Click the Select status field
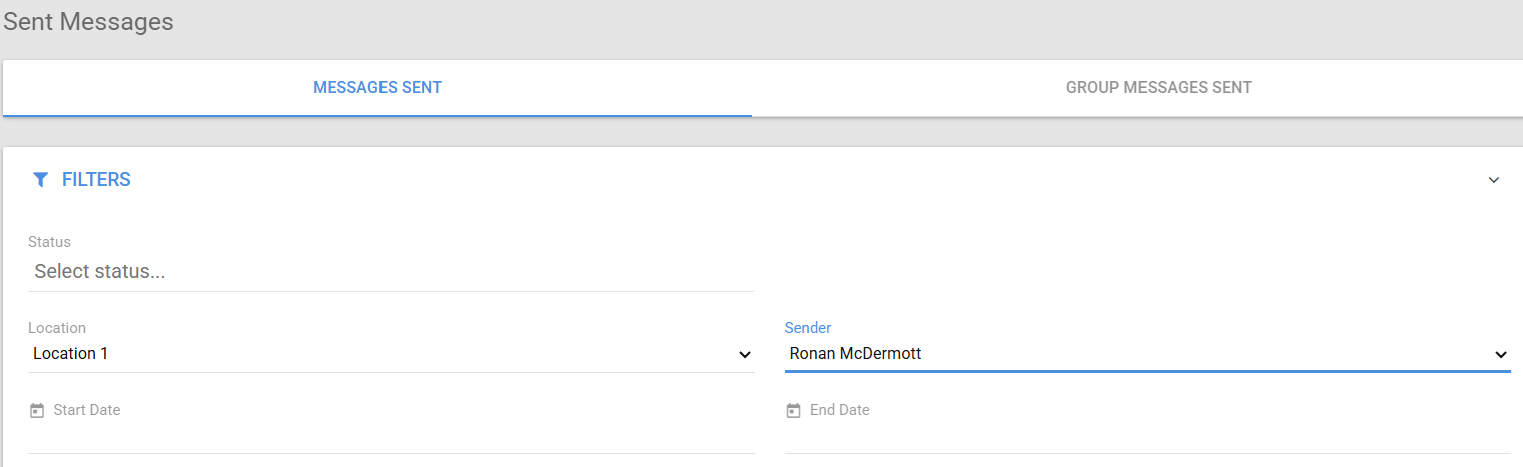The height and width of the screenshot is (467, 1523). point(391,271)
